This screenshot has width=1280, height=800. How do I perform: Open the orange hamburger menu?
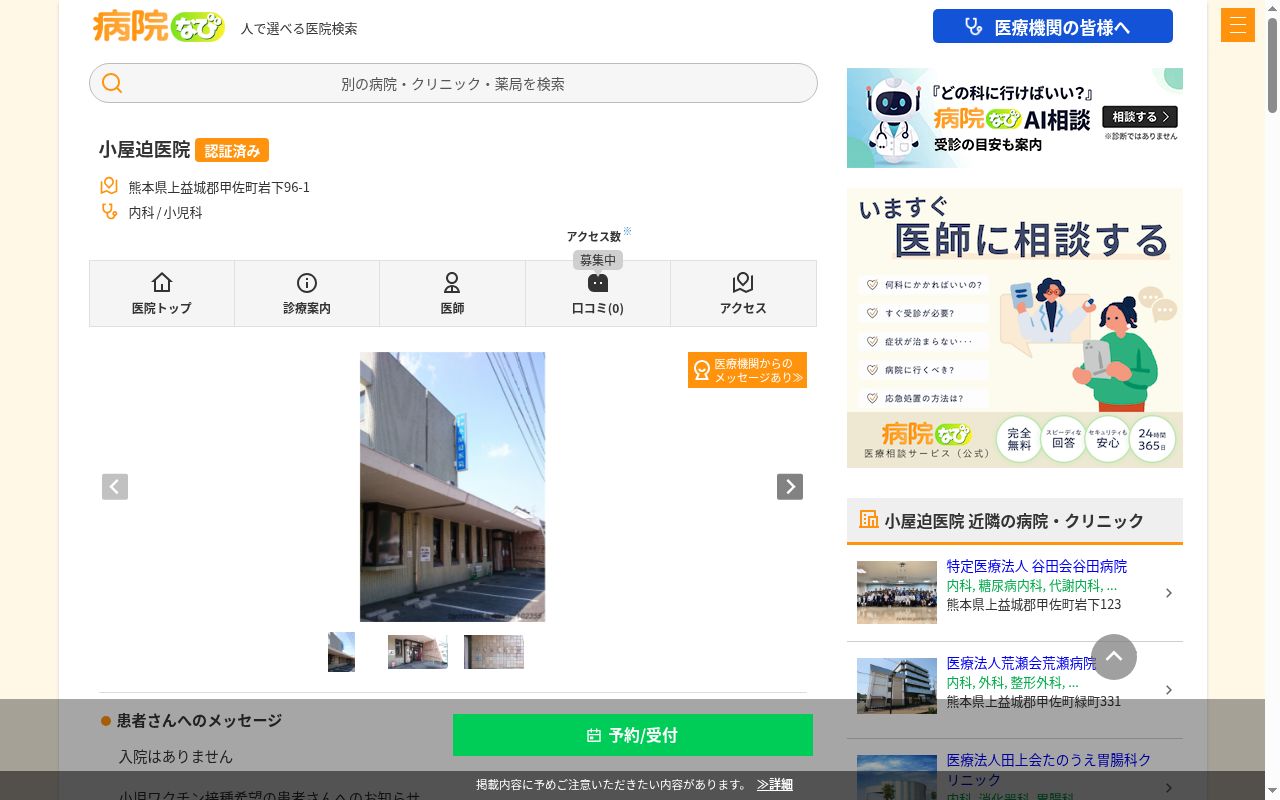(x=1238, y=25)
